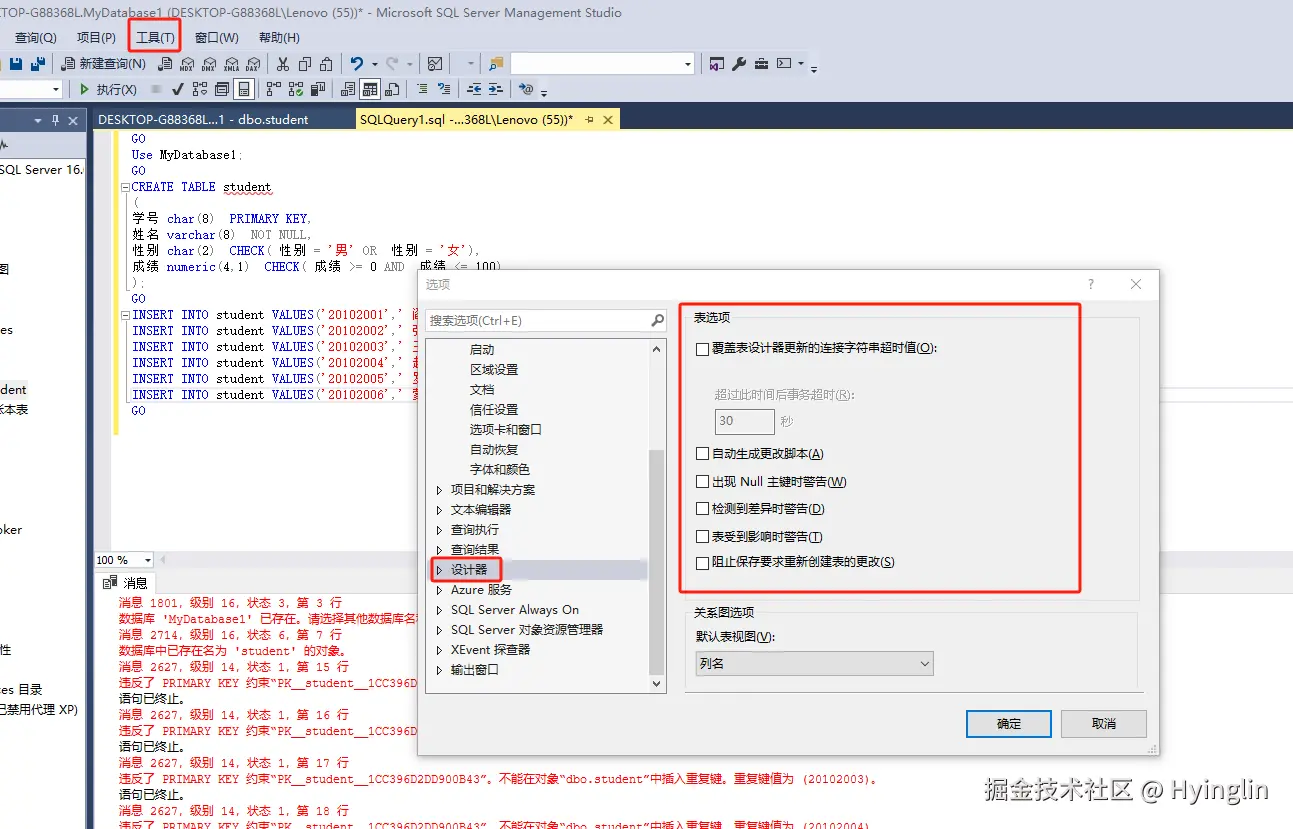Open the 默认表视图 列名 dropdown
Image resolution: width=1293 pixels, height=829 pixels.
814,663
